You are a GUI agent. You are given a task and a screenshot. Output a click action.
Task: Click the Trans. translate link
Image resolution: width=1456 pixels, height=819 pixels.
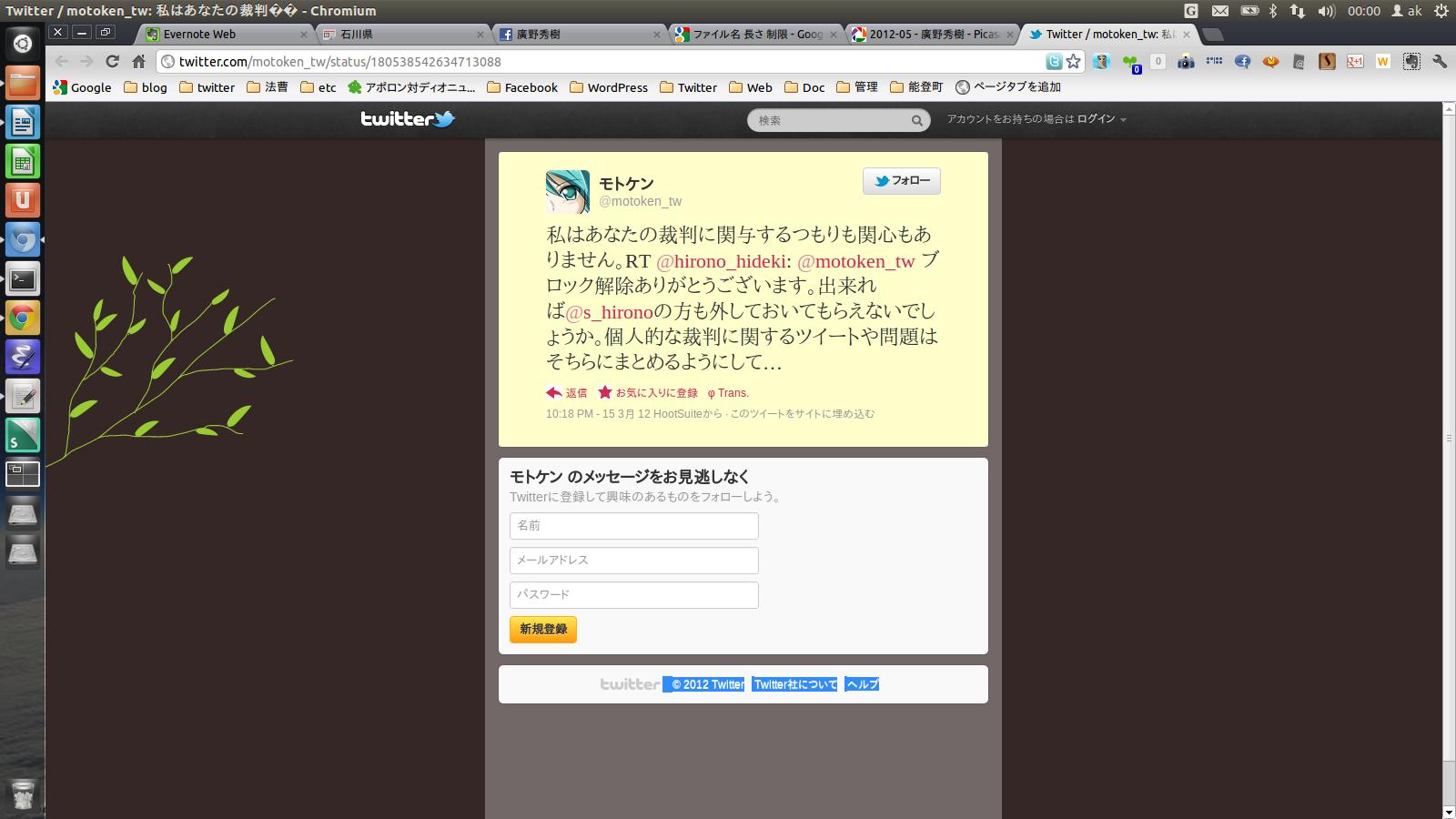[x=728, y=393]
